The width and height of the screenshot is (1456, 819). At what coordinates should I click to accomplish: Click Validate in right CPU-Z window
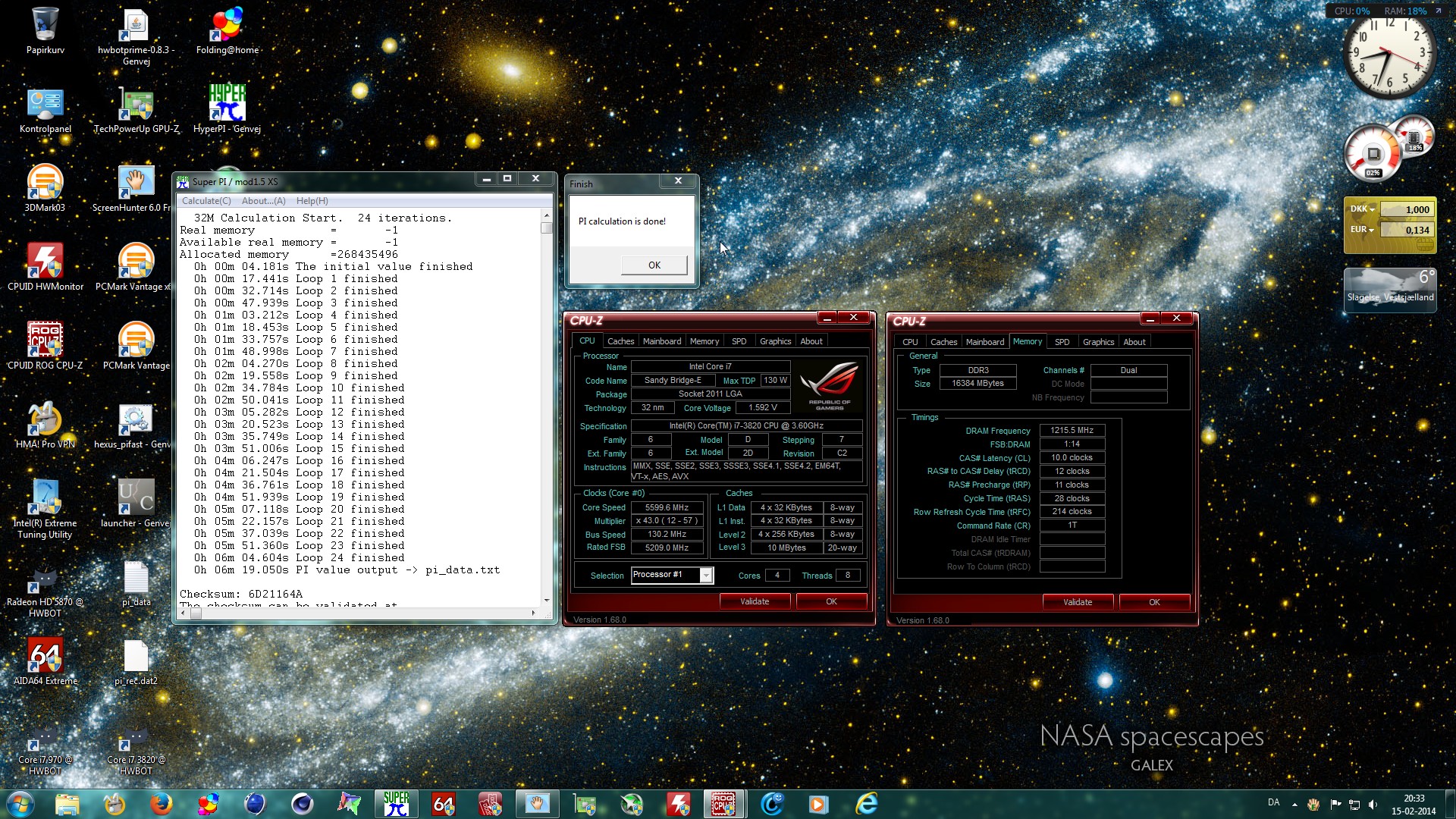pos(1078,602)
